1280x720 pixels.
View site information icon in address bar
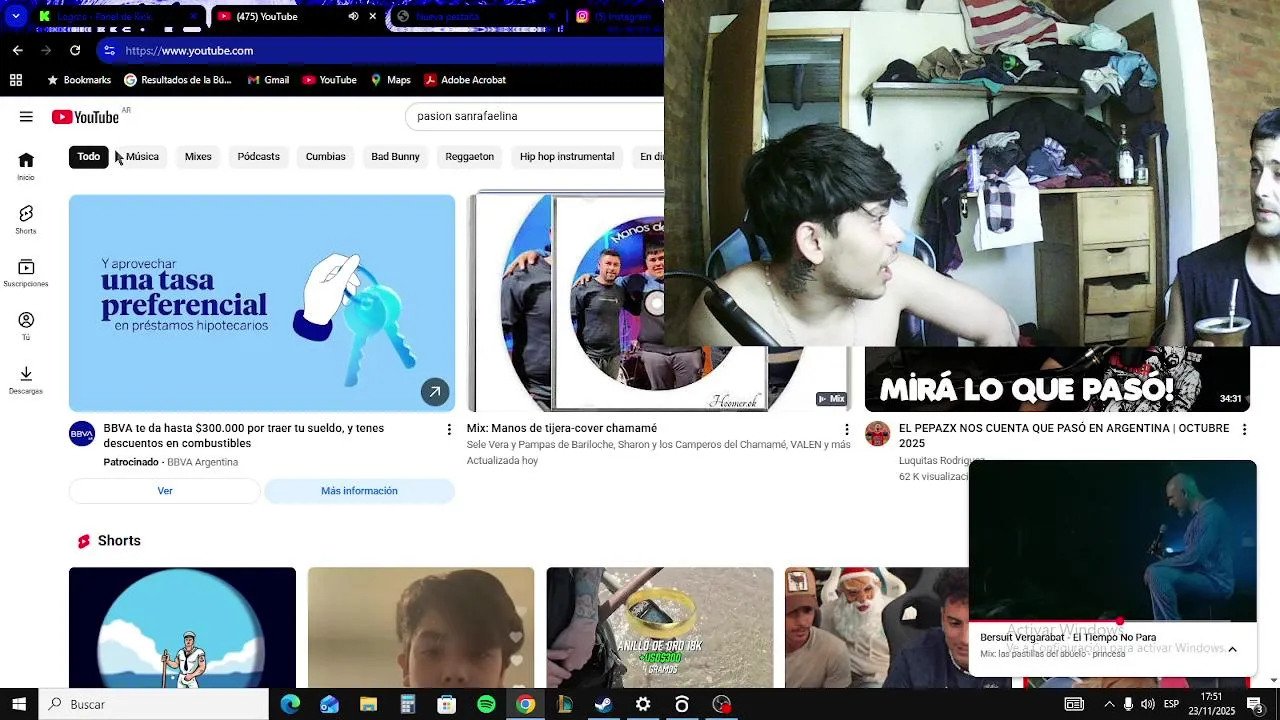[x=109, y=50]
